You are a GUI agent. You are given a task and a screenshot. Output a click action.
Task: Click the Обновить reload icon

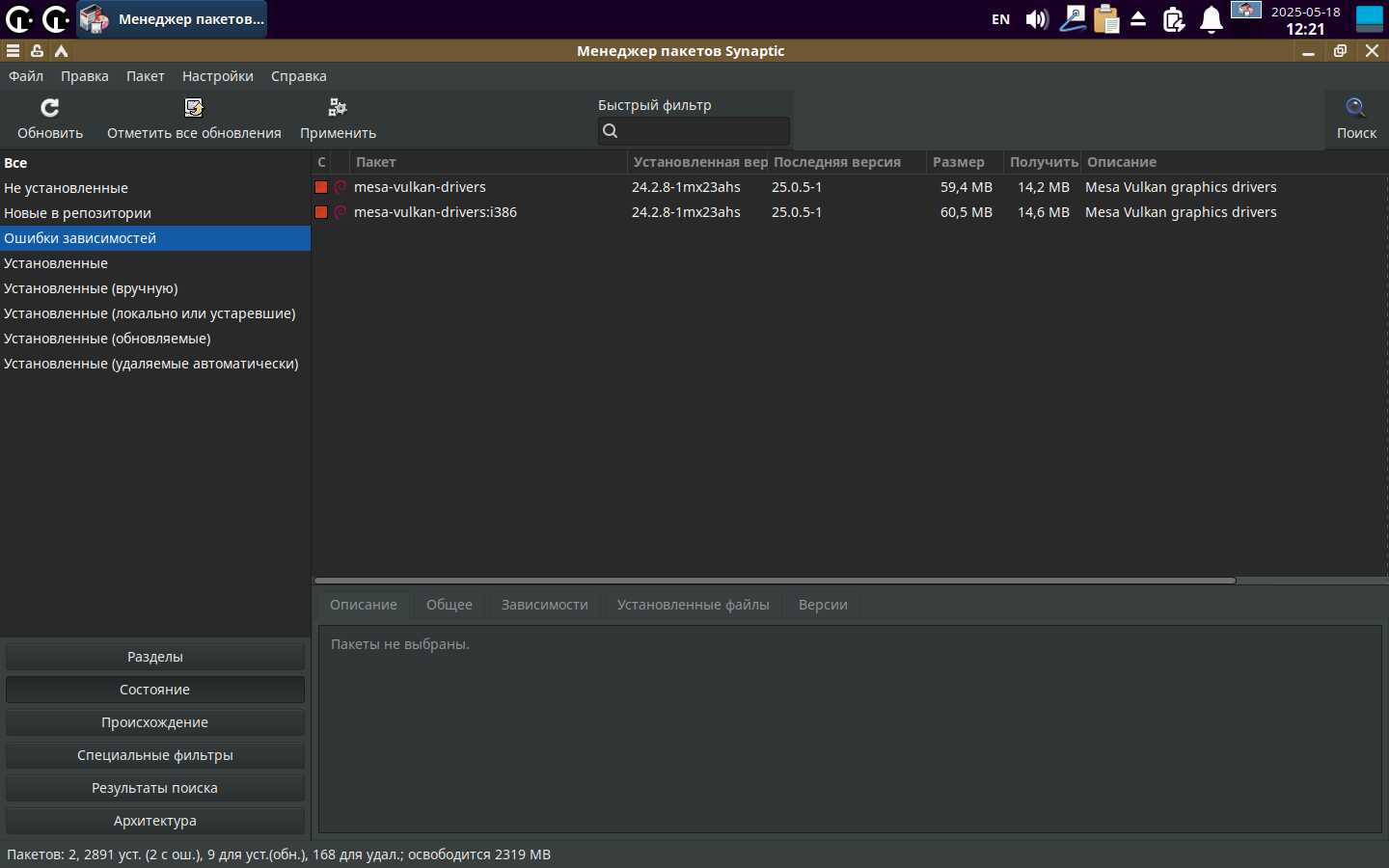pyautogui.click(x=50, y=107)
